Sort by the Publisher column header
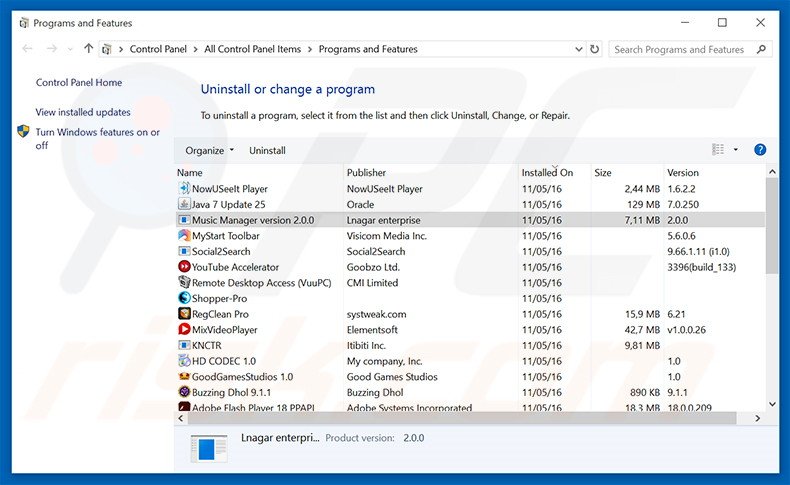The height and width of the screenshot is (485, 790). coord(431,172)
